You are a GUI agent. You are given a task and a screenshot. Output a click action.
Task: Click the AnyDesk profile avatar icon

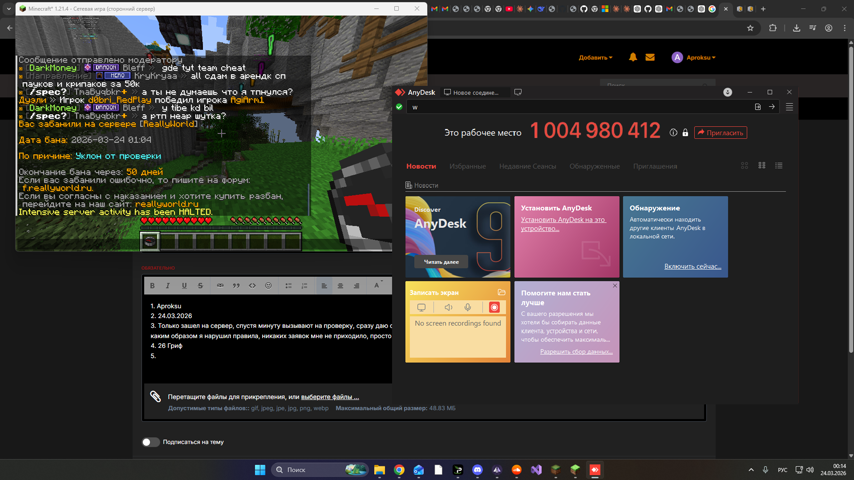pos(728,92)
